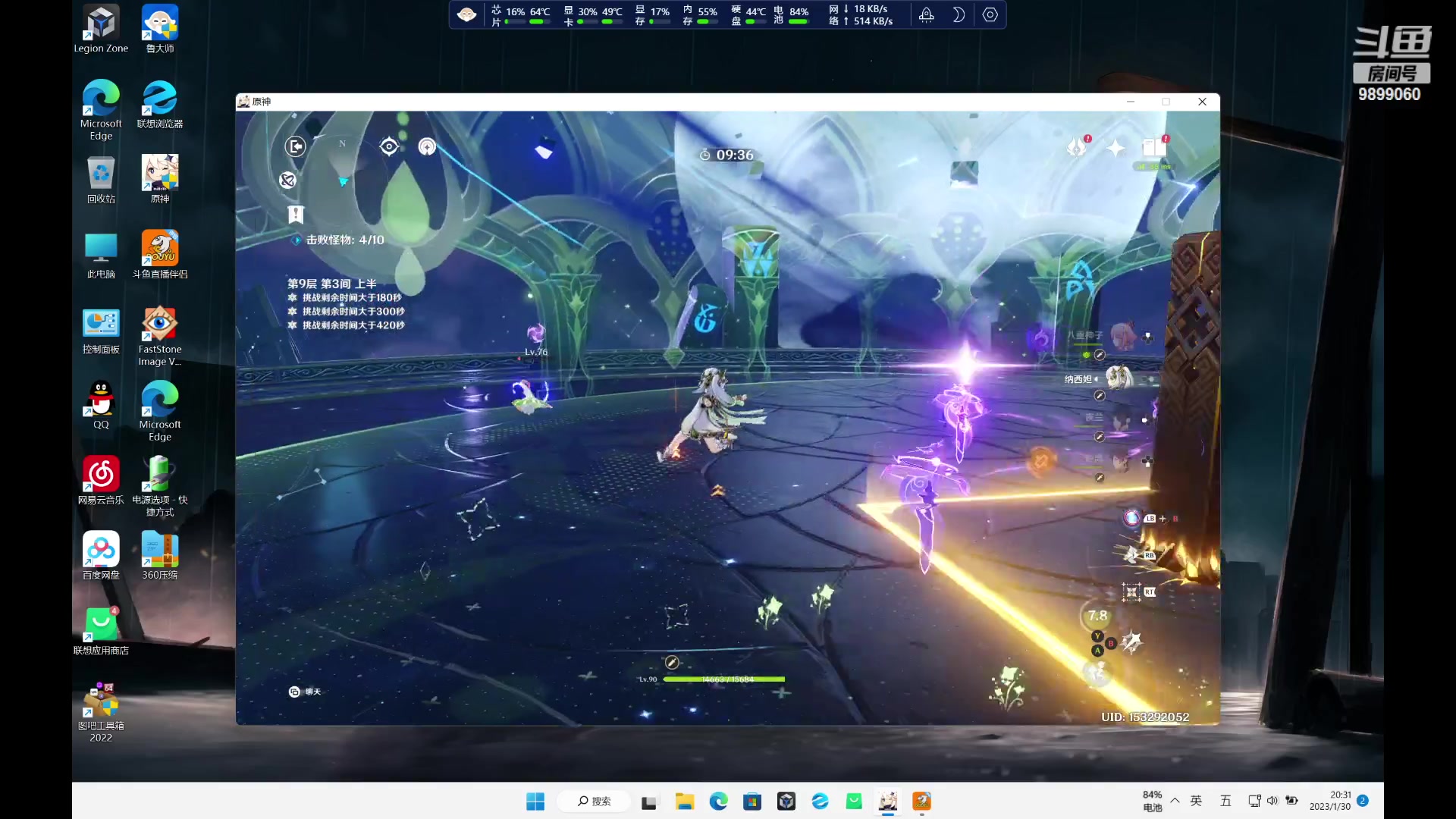Open Task View on the taskbar
The width and height of the screenshot is (1456, 819).
[x=649, y=802]
